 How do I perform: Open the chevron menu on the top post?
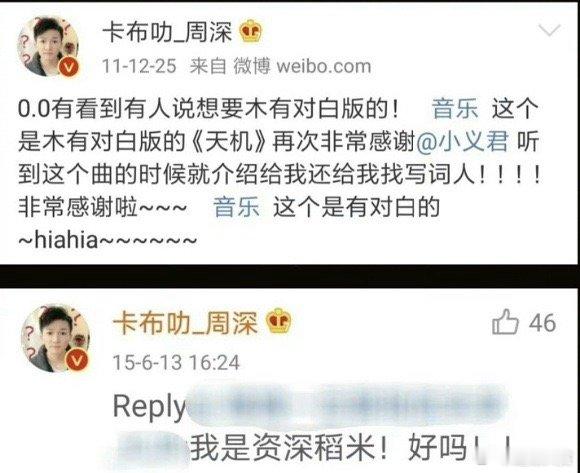pyautogui.click(x=549, y=30)
